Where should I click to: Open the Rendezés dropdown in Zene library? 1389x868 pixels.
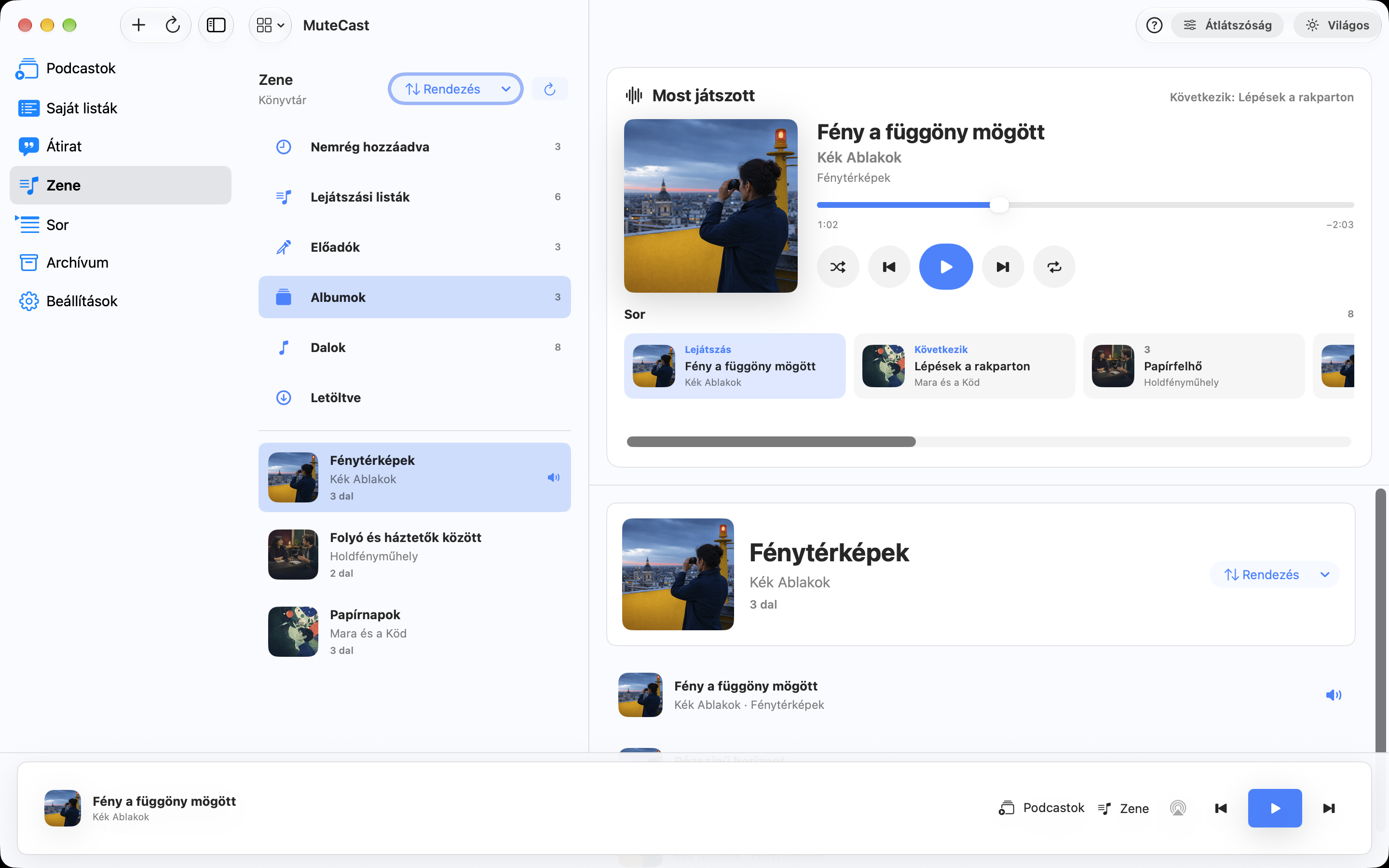pos(456,89)
